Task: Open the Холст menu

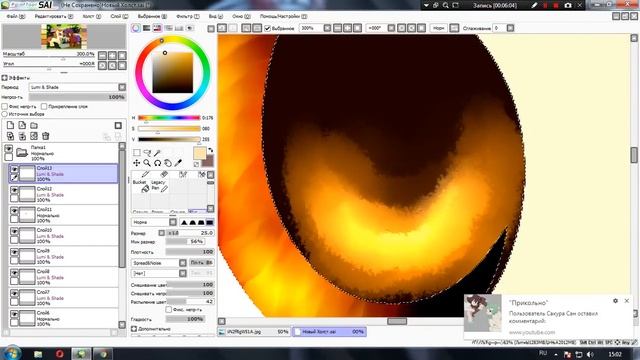Action: click(92, 16)
